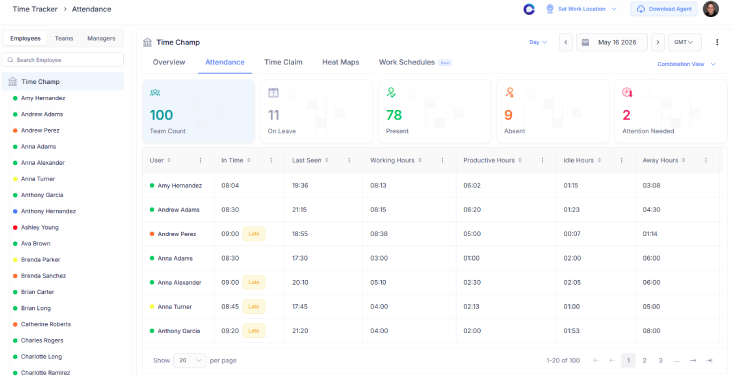Go to page 2
The image size is (732, 377).
[644, 360]
